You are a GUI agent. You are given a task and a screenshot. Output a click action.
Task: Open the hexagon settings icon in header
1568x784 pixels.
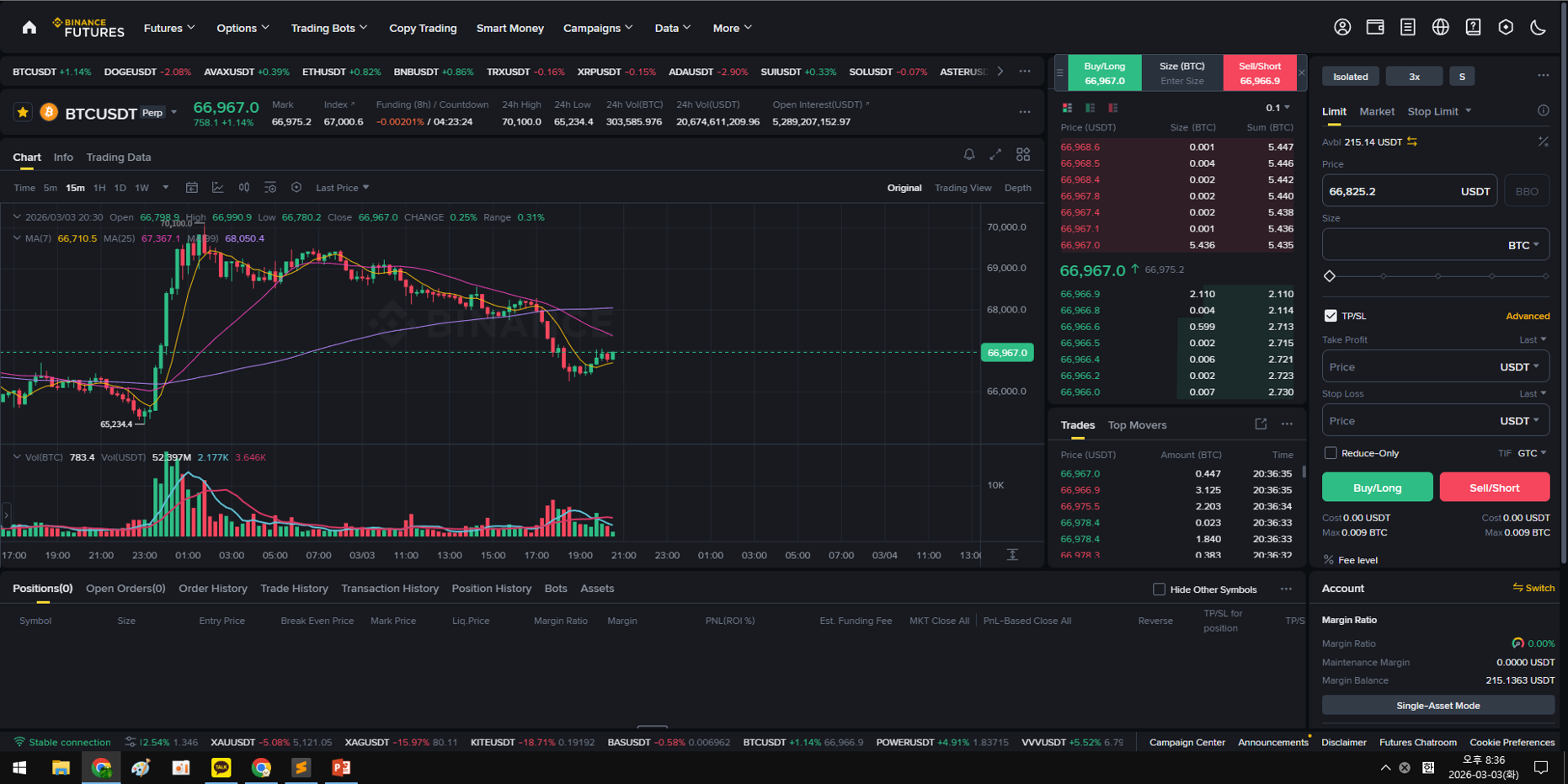click(1506, 28)
